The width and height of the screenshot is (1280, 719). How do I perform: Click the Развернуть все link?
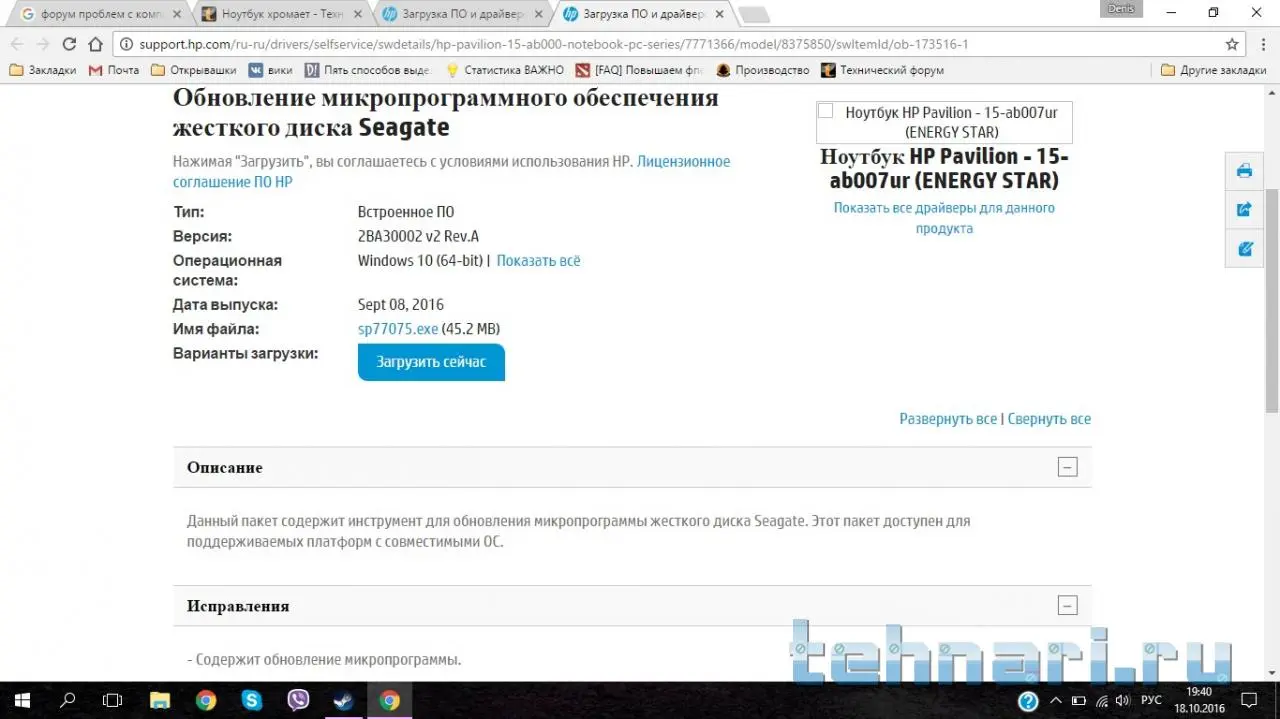click(948, 419)
